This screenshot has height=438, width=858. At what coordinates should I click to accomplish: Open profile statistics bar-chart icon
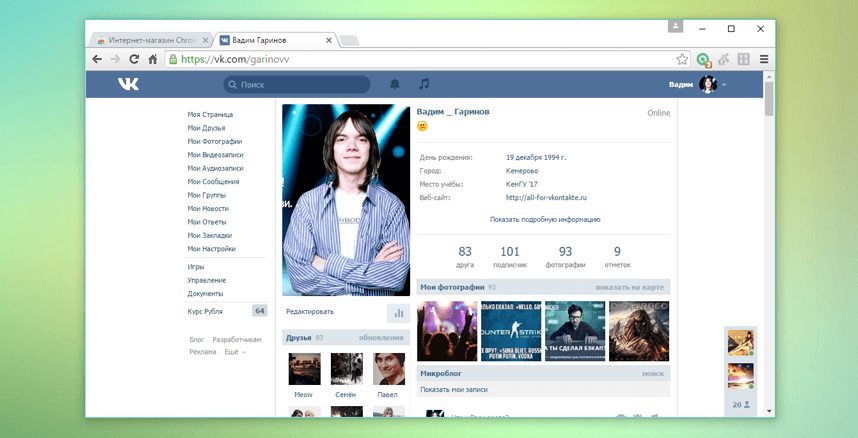[398, 313]
